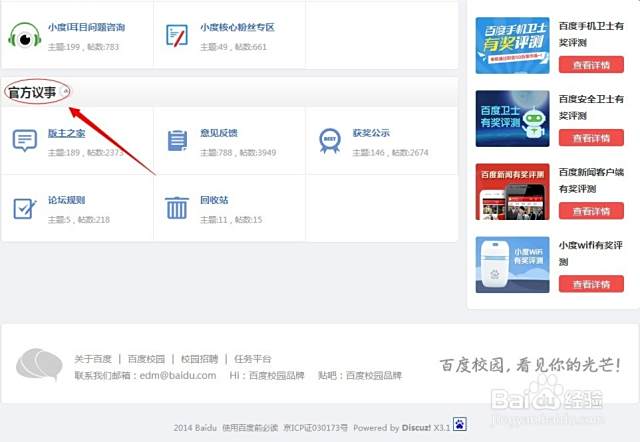Click the award ribbon icon for 获奖公示
Screen dimensions: 640x442
[x=330, y=141]
